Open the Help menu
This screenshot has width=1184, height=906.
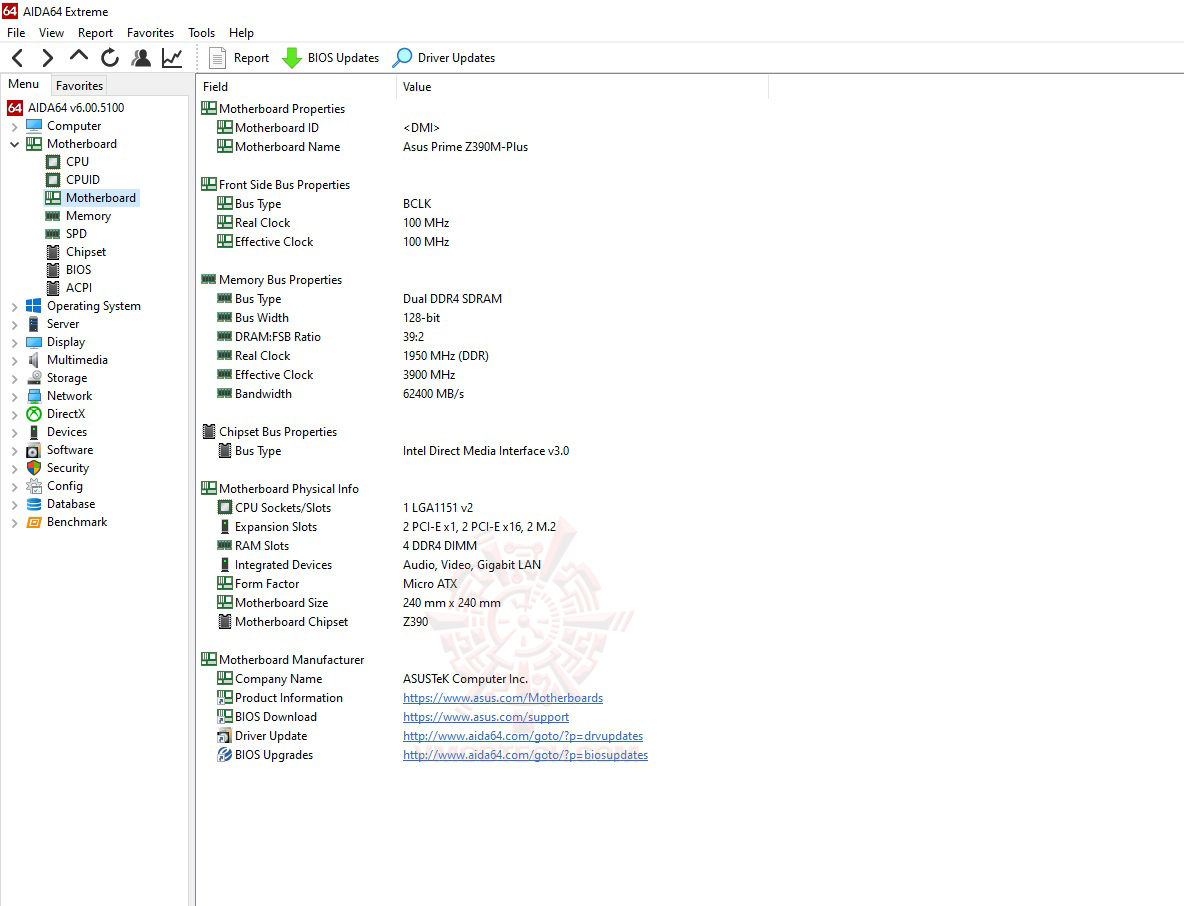242,32
